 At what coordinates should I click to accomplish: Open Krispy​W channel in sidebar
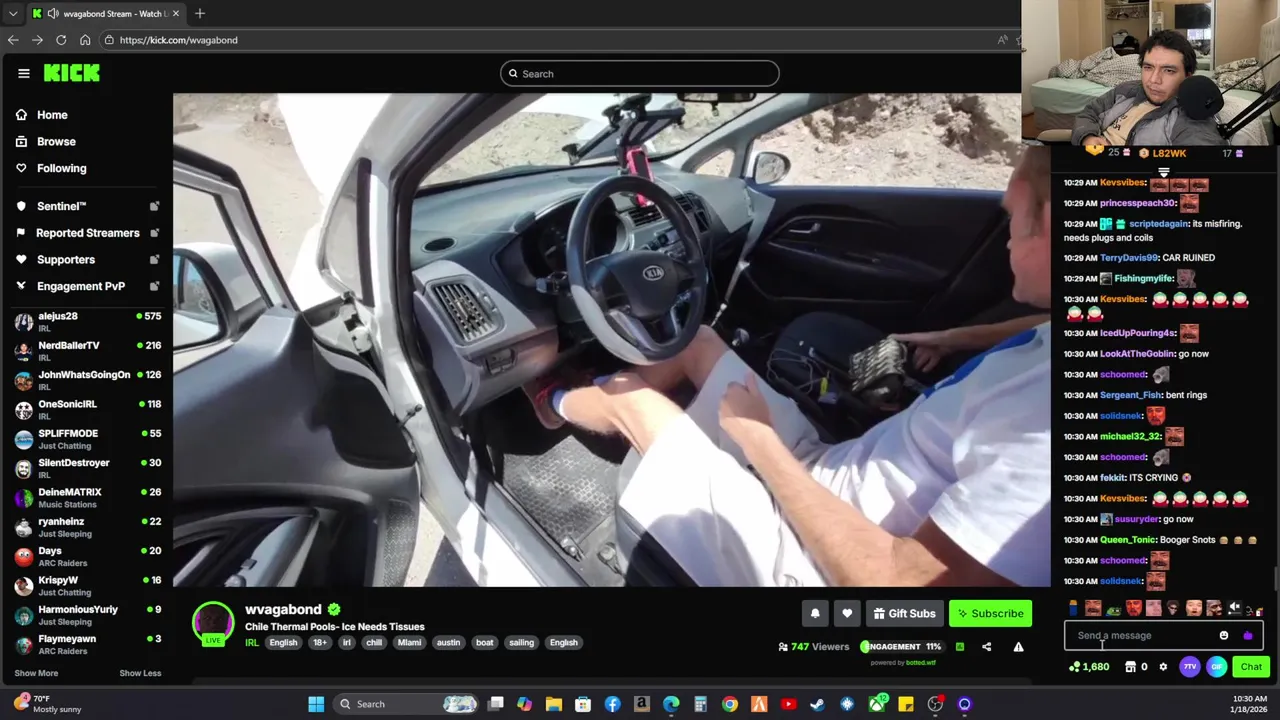coord(87,586)
